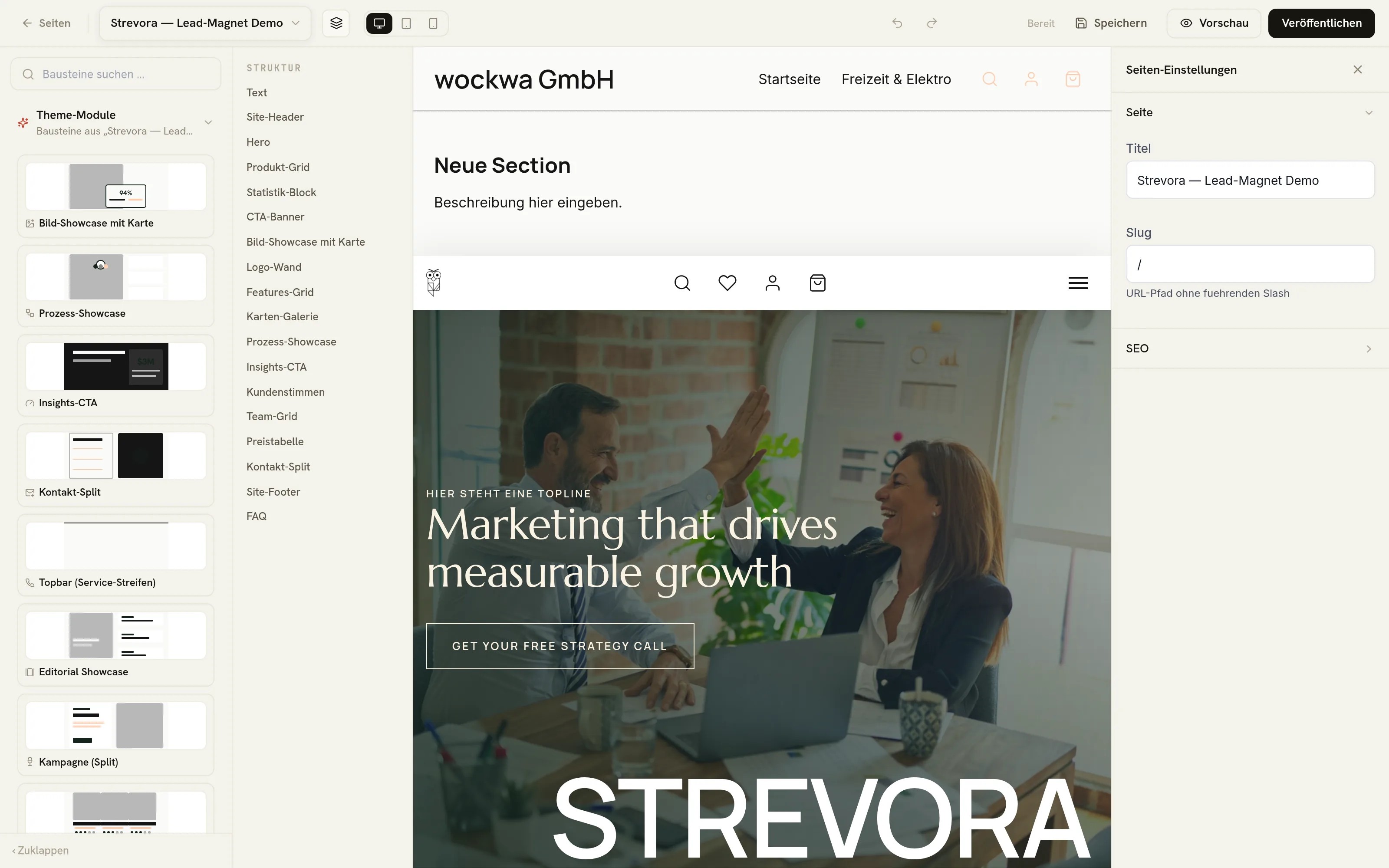Select Kundenstimmen in the Struktur list

(x=285, y=392)
